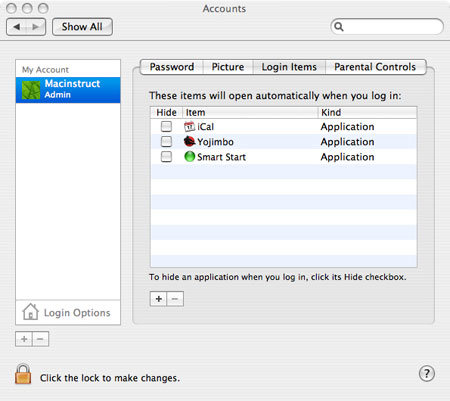Remove login item with minus button
This screenshot has width=450, height=401.
point(175,299)
